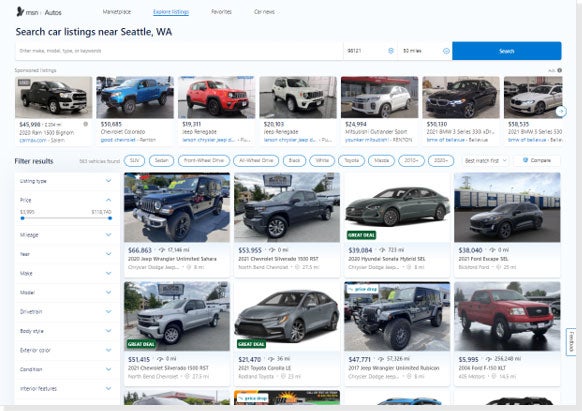Click the make, model, or keywords search field
Image resolution: width=582 pixels, height=411 pixels.
[x=179, y=51]
